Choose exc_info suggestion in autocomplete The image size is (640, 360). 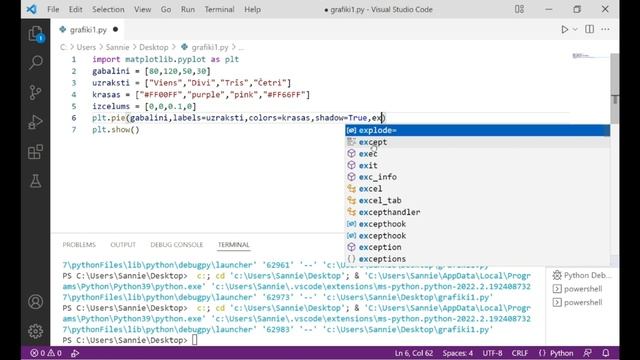pyautogui.click(x=478, y=177)
